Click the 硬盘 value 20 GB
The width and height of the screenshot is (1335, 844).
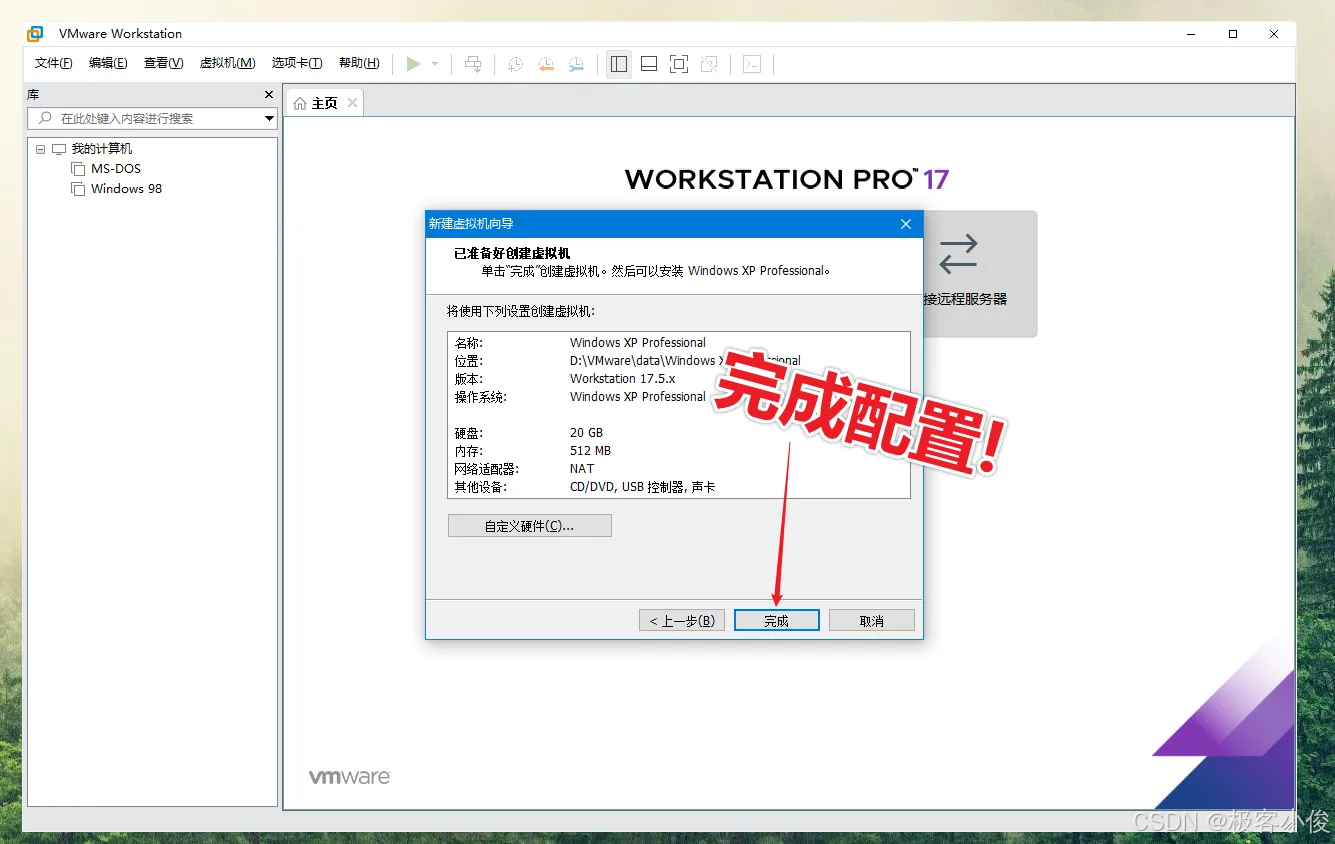coord(587,433)
